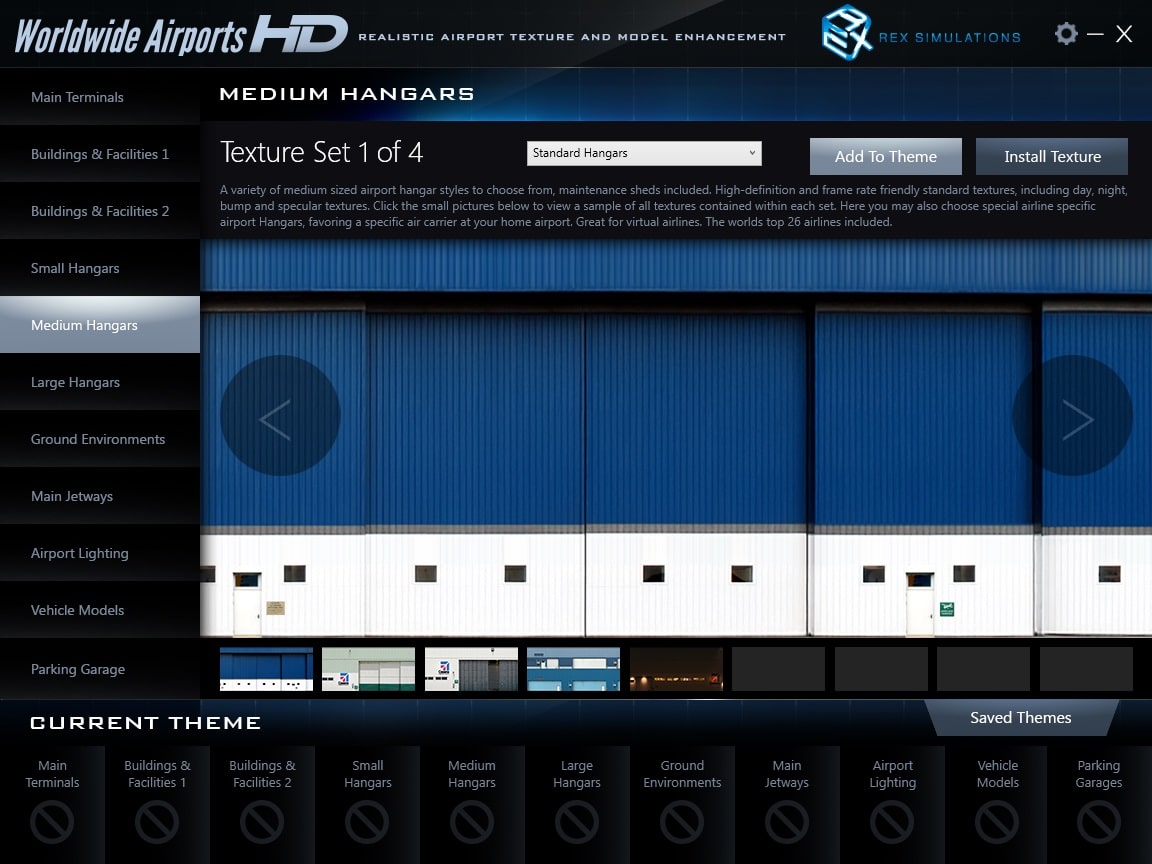Image resolution: width=1152 pixels, height=864 pixels.
Task: Open Vehicle Models sidebar item
Action: coord(77,610)
